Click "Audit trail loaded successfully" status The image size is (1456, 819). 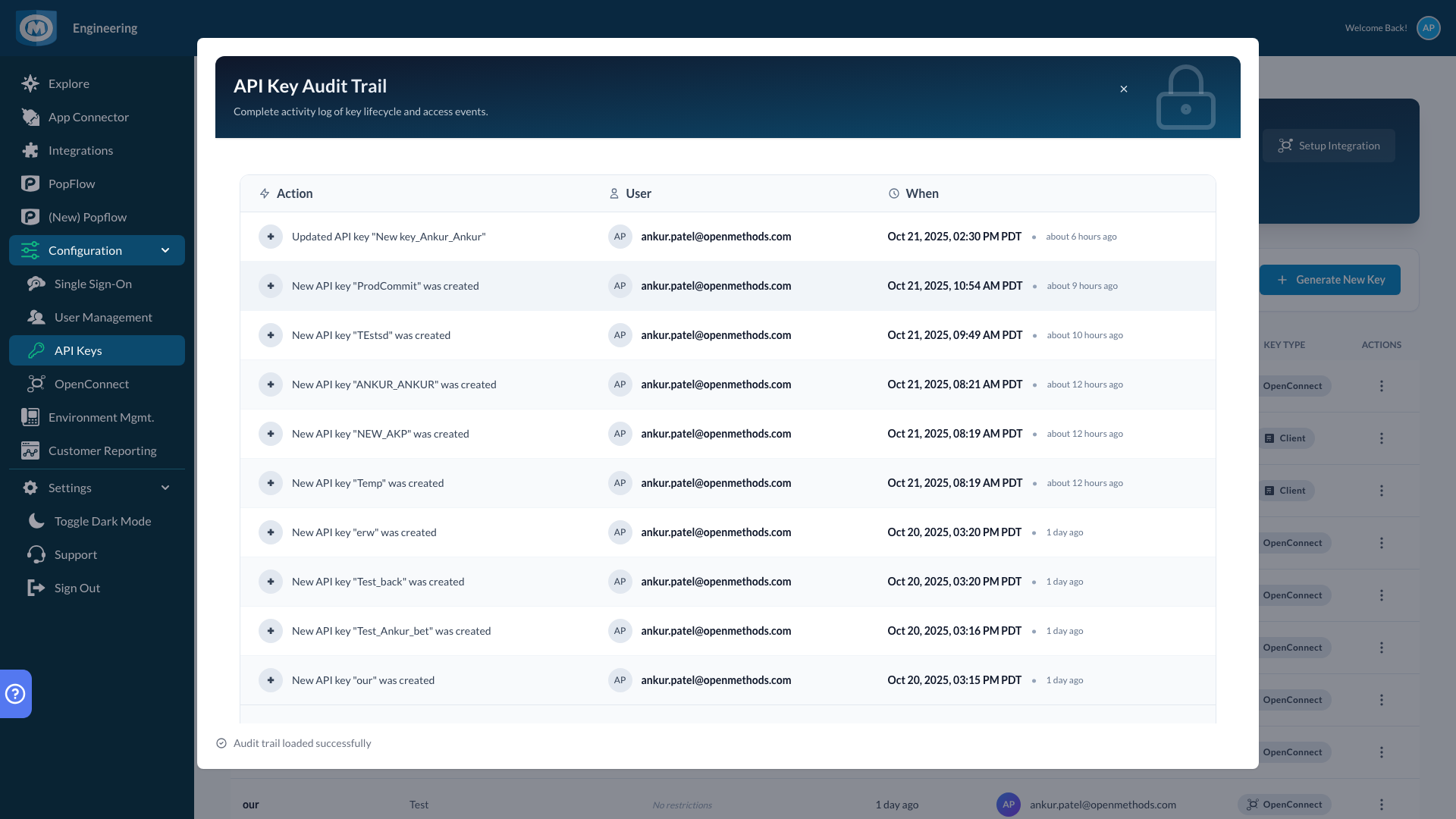click(x=302, y=743)
